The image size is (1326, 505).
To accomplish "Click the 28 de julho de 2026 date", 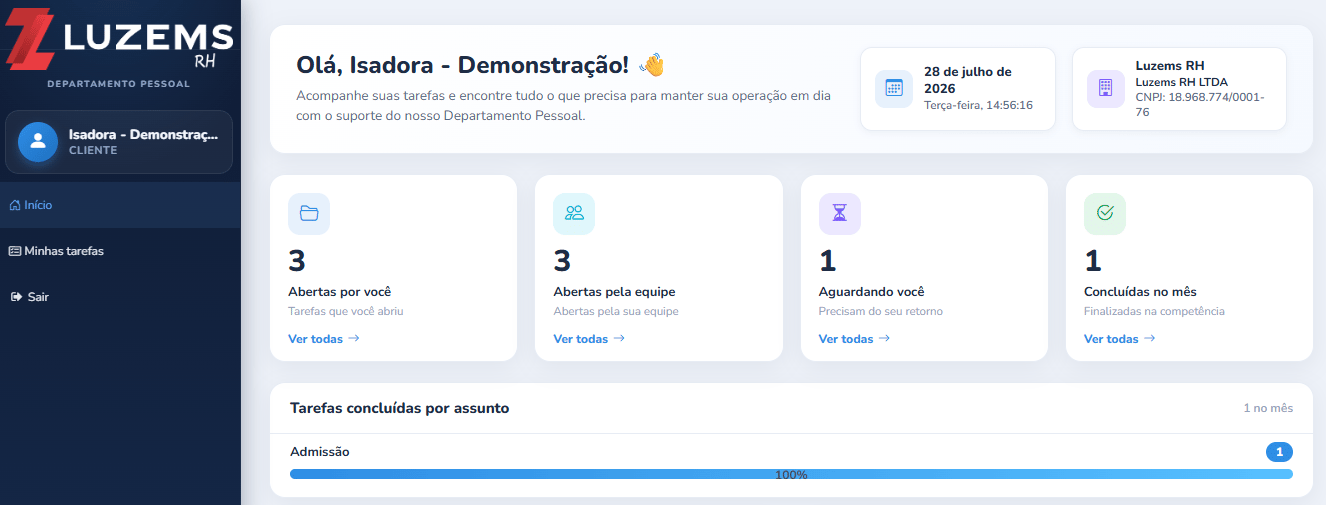I will click(x=968, y=80).
